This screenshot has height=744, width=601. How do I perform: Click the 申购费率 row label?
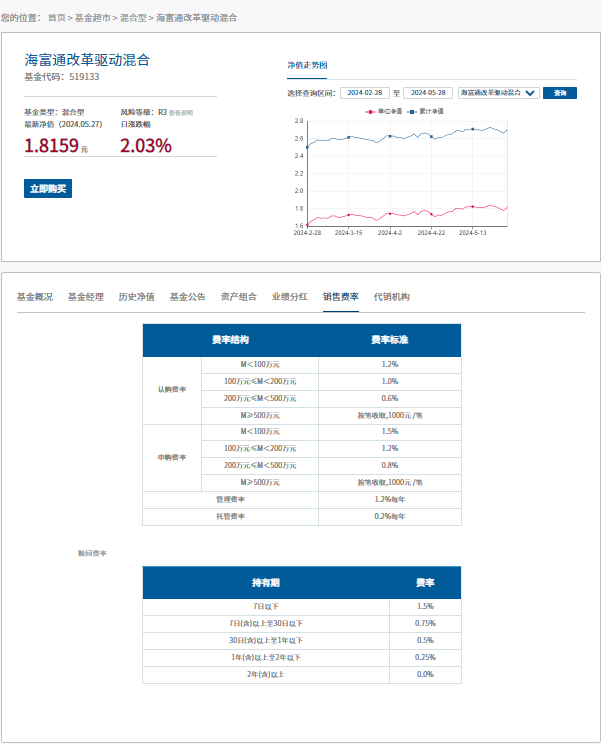click(172, 457)
